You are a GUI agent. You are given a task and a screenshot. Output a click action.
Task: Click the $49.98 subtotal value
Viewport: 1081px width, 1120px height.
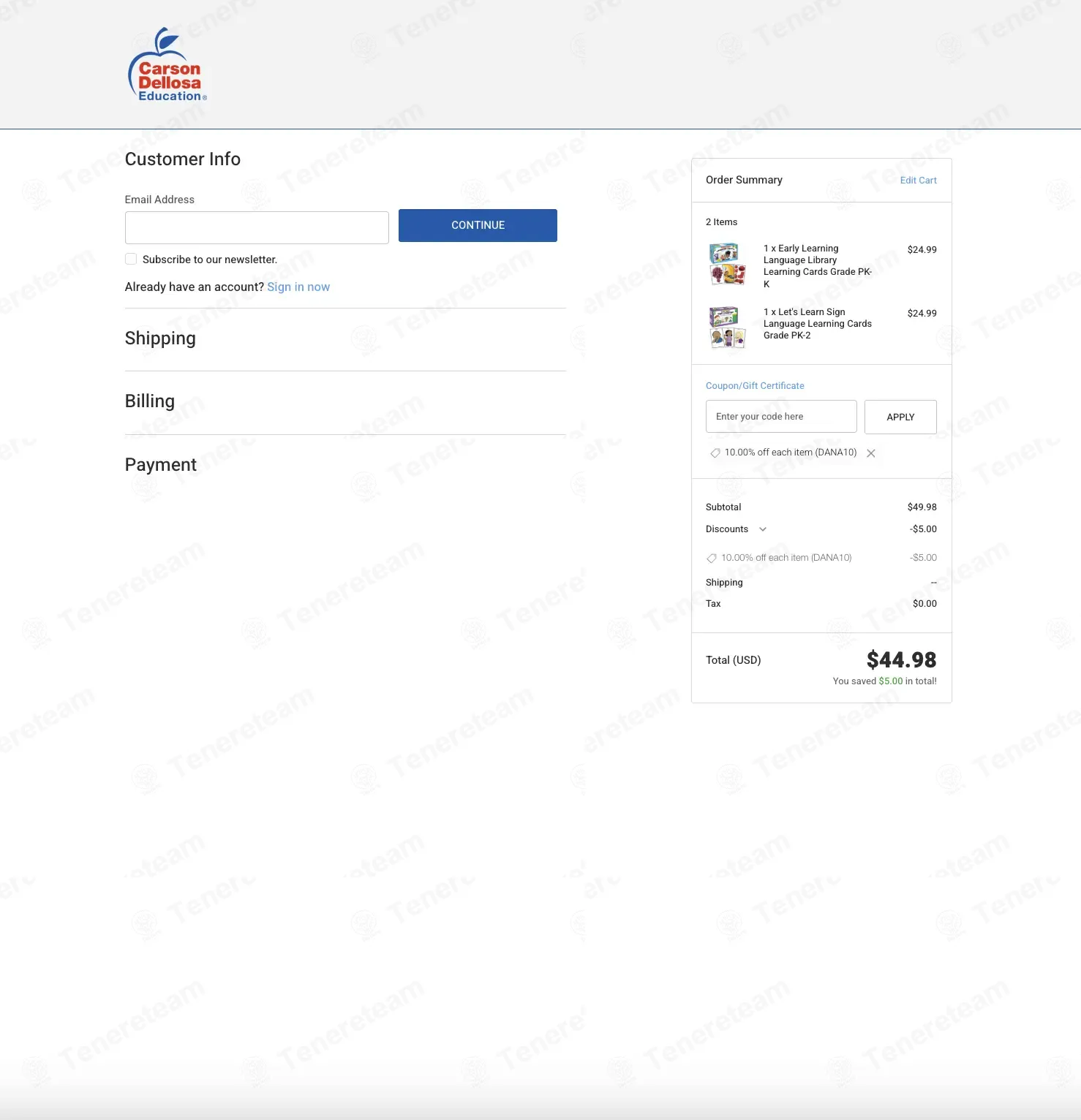[x=922, y=507]
